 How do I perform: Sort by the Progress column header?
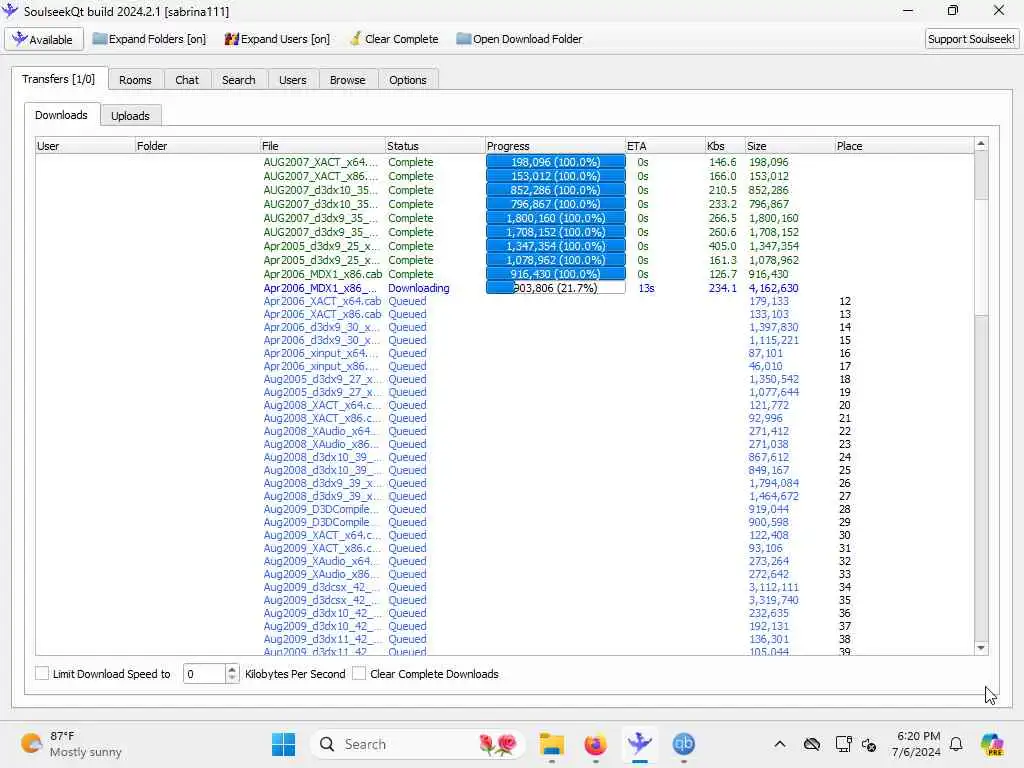pyautogui.click(x=555, y=146)
